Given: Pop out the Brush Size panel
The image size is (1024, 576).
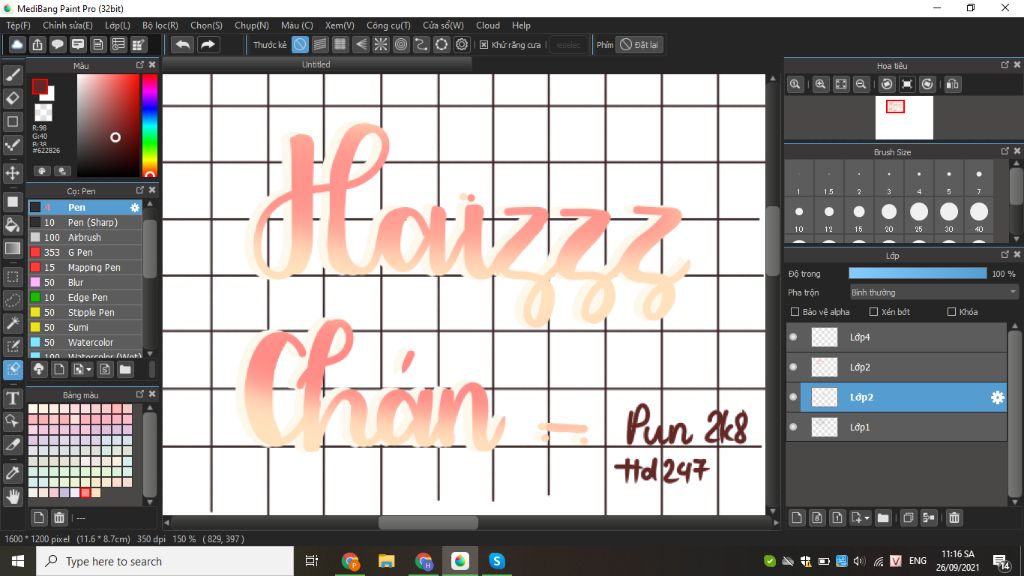Looking at the screenshot, I should pyautogui.click(x=1004, y=151).
